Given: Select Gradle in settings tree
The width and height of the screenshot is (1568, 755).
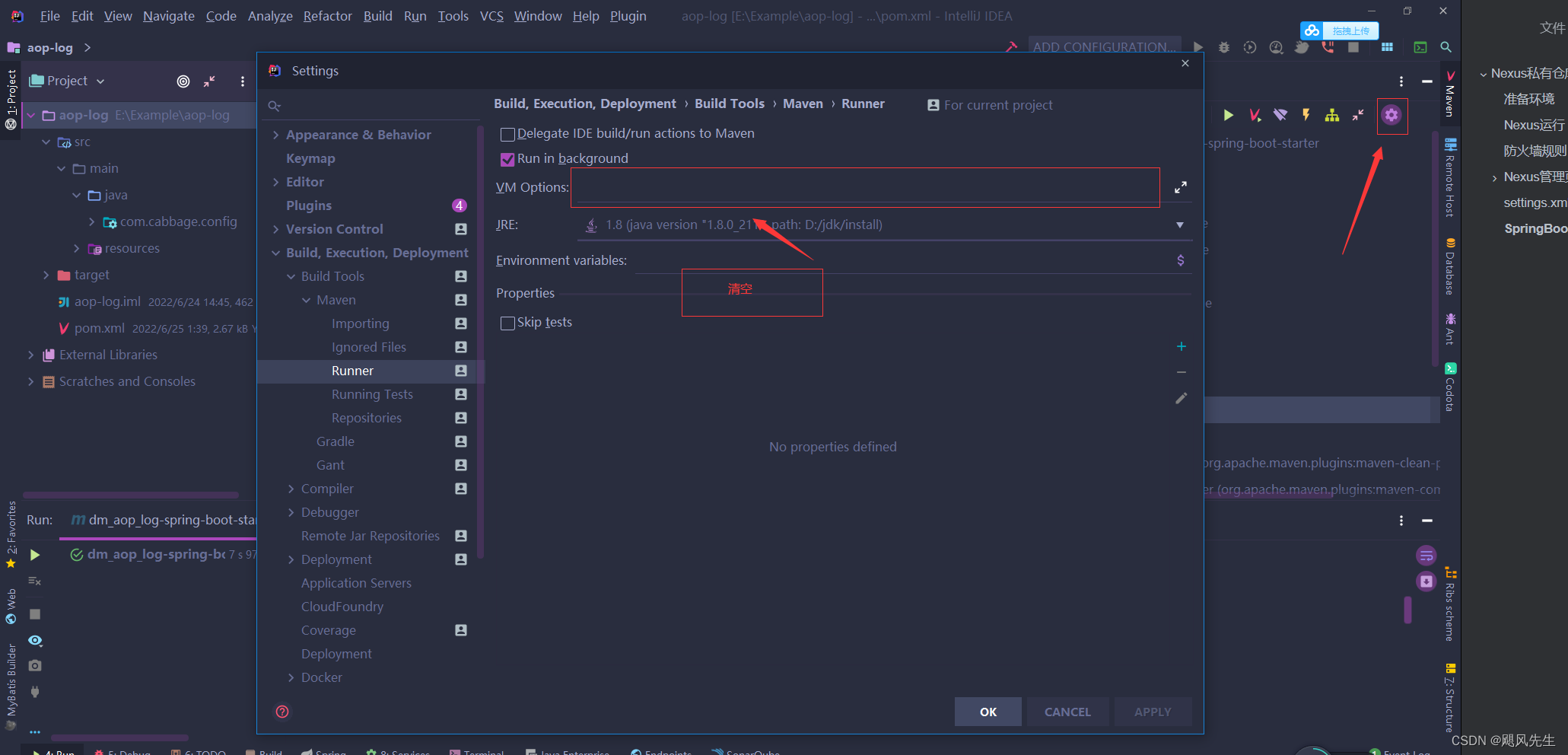Looking at the screenshot, I should 336,441.
